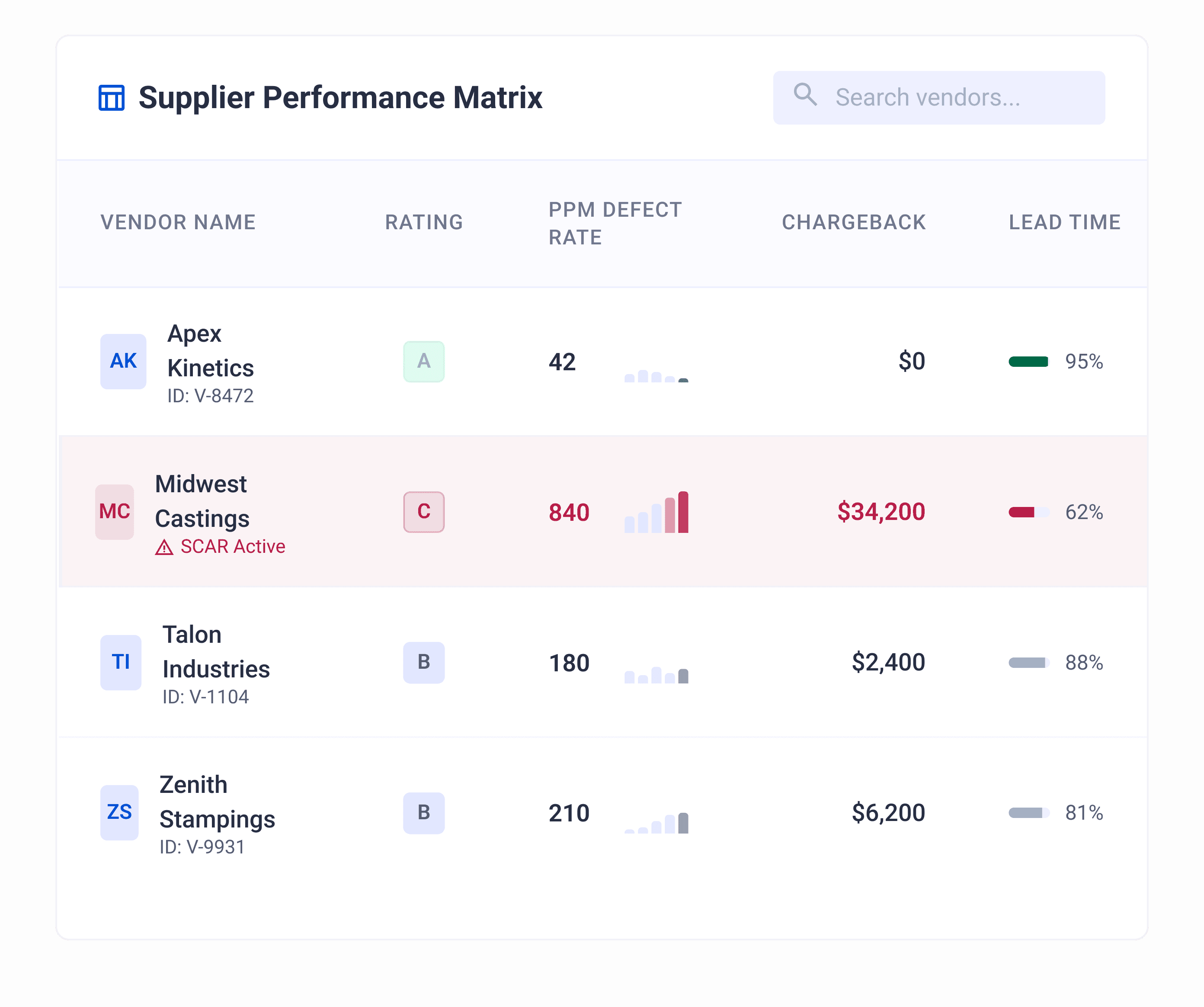Click the $2,400 chargeback amount
The width and height of the screenshot is (1204, 1007).
click(x=888, y=662)
